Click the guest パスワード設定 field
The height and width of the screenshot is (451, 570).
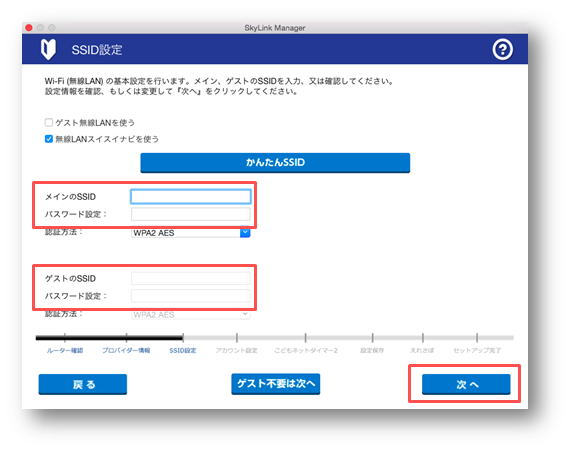click(190, 296)
